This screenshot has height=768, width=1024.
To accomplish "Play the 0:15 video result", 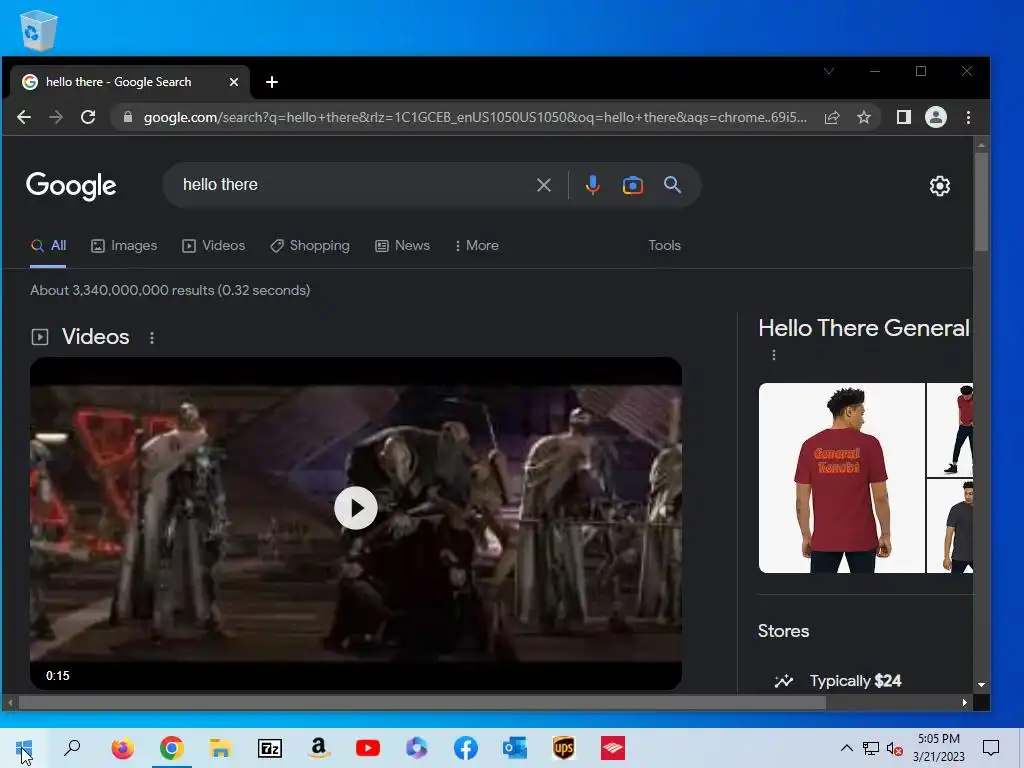I will coord(356,508).
